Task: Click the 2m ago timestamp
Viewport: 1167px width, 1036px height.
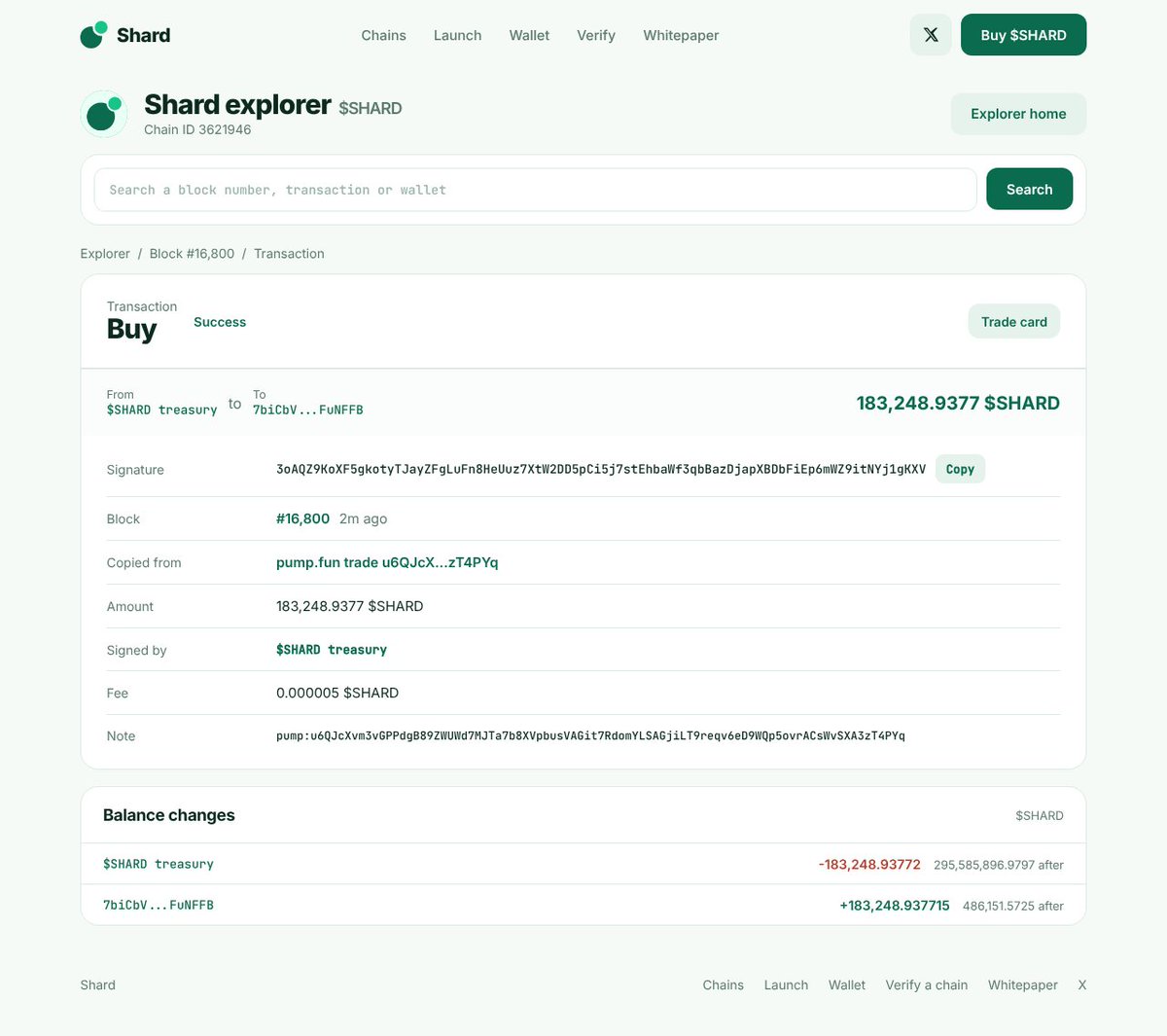Action: (364, 519)
